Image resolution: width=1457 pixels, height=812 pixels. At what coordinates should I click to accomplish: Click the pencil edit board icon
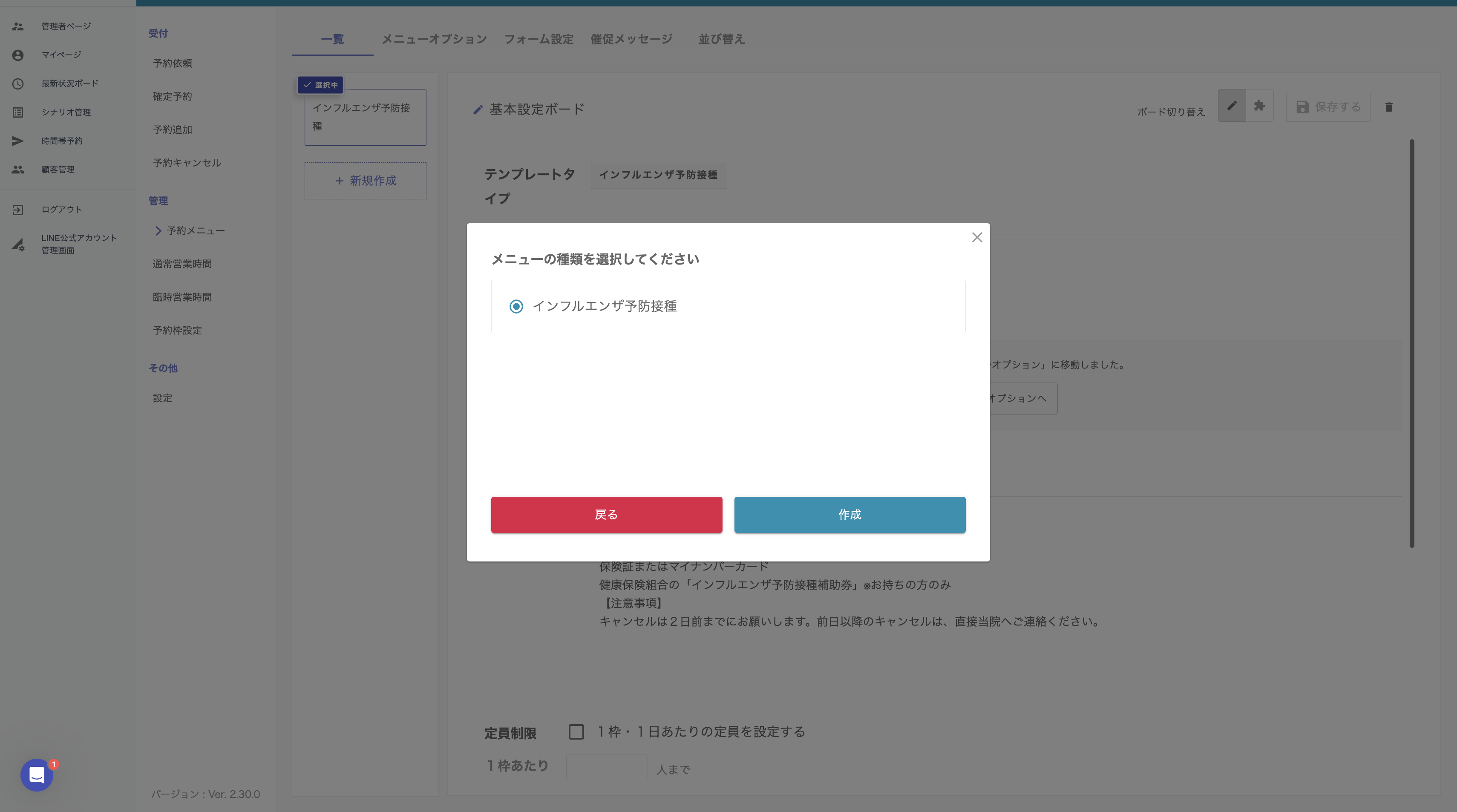pos(1231,106)
